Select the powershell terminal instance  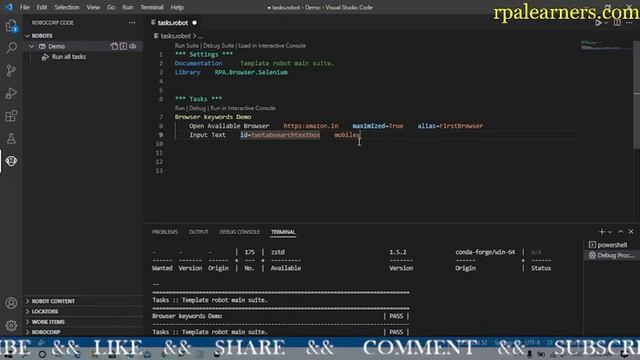coord(611,245)
